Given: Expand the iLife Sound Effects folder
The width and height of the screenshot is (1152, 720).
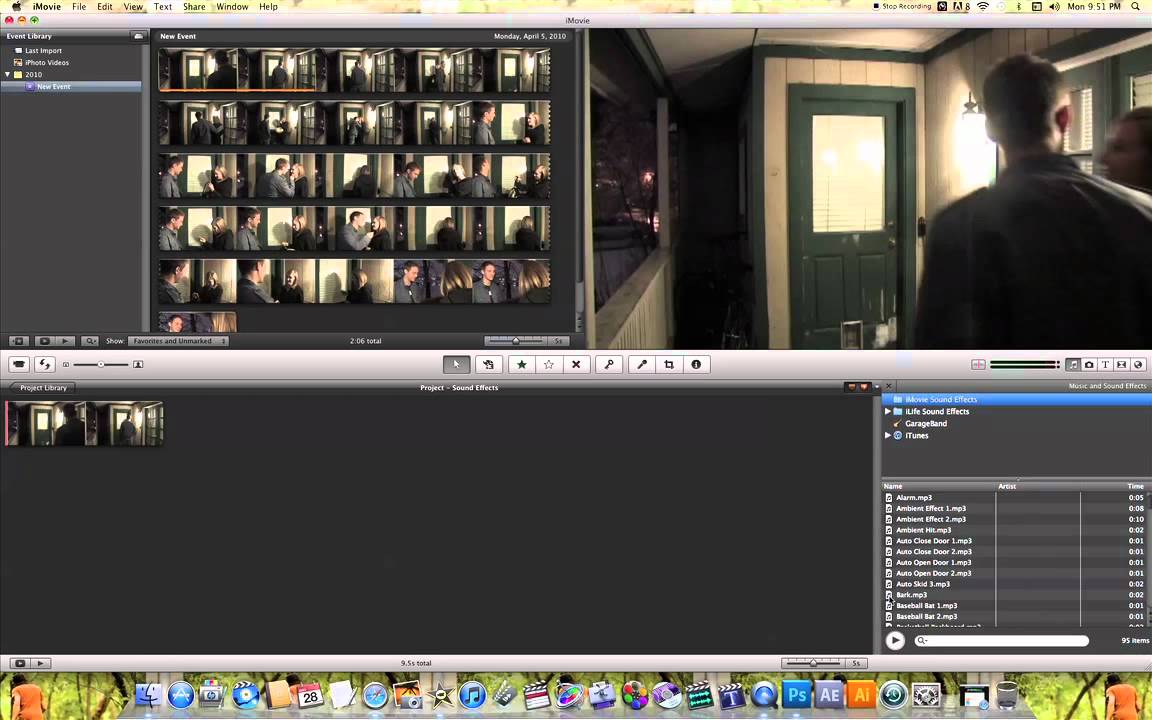Looking at the screenshot, I should [888, 411].
